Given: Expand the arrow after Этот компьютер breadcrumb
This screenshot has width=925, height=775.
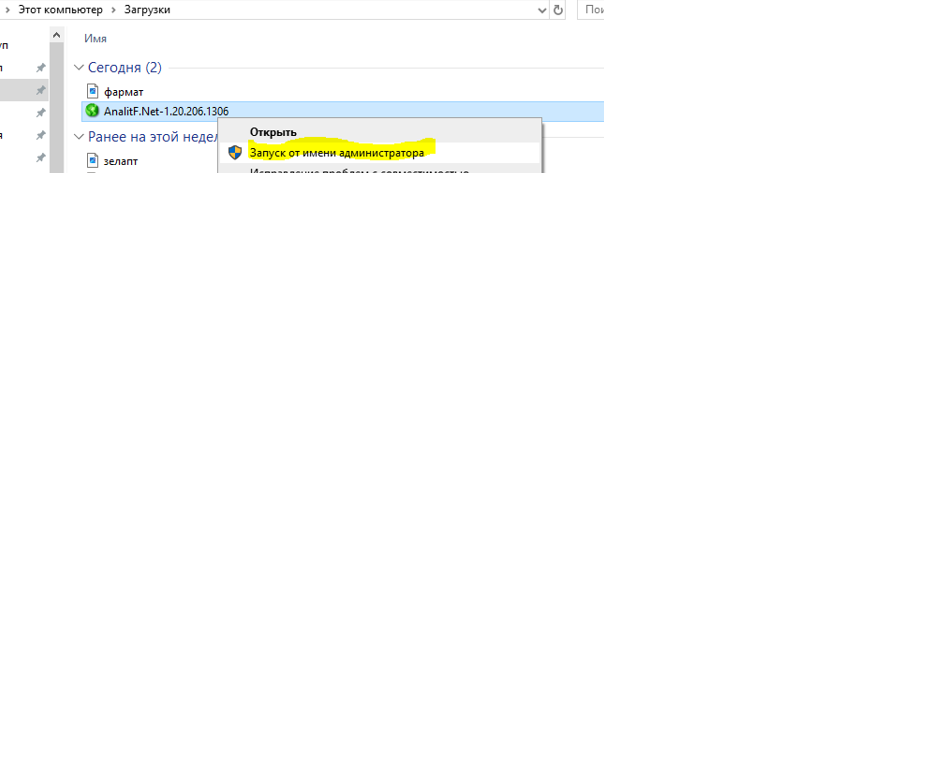Looking at the screenshot, I should point(113,10).
